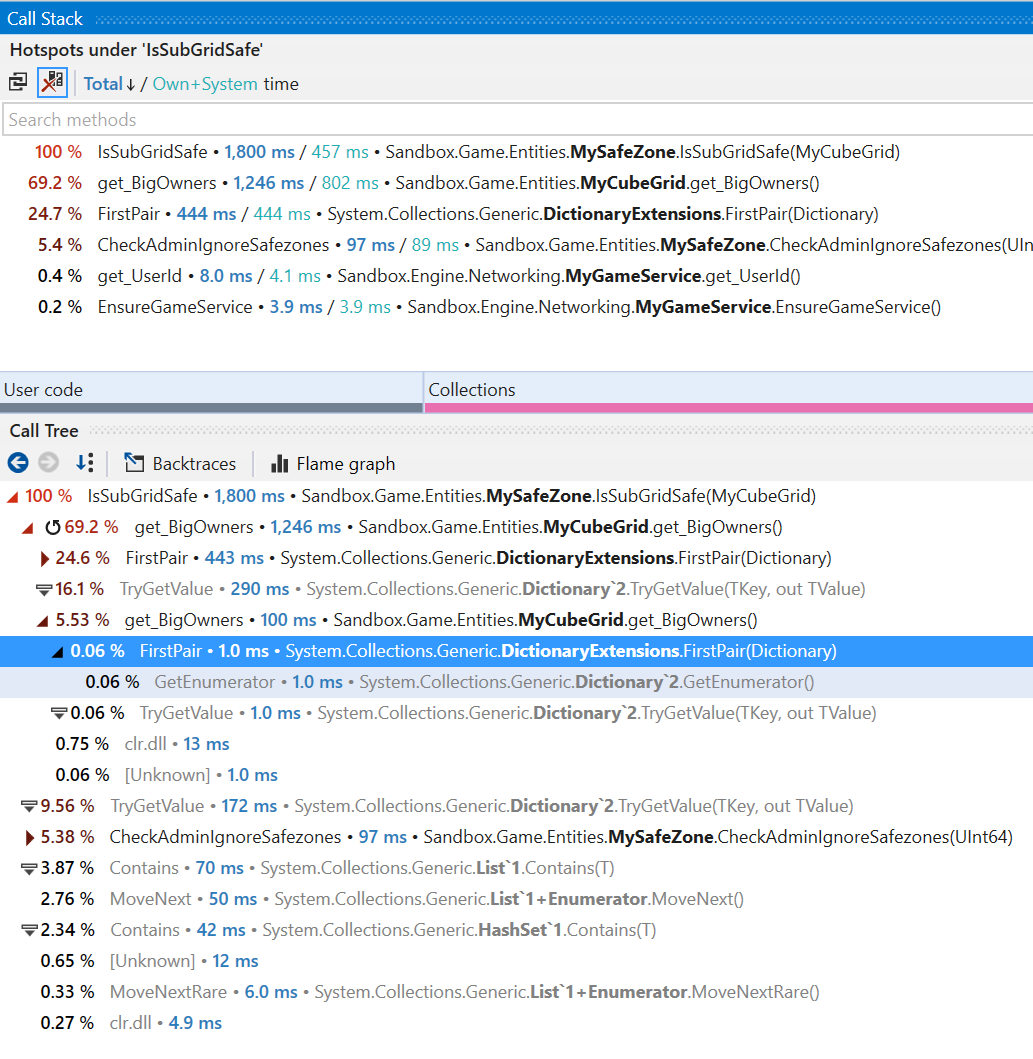
Task: Expand the FirstPair 24.6 % tree node
Action: [x=44, y=558]
